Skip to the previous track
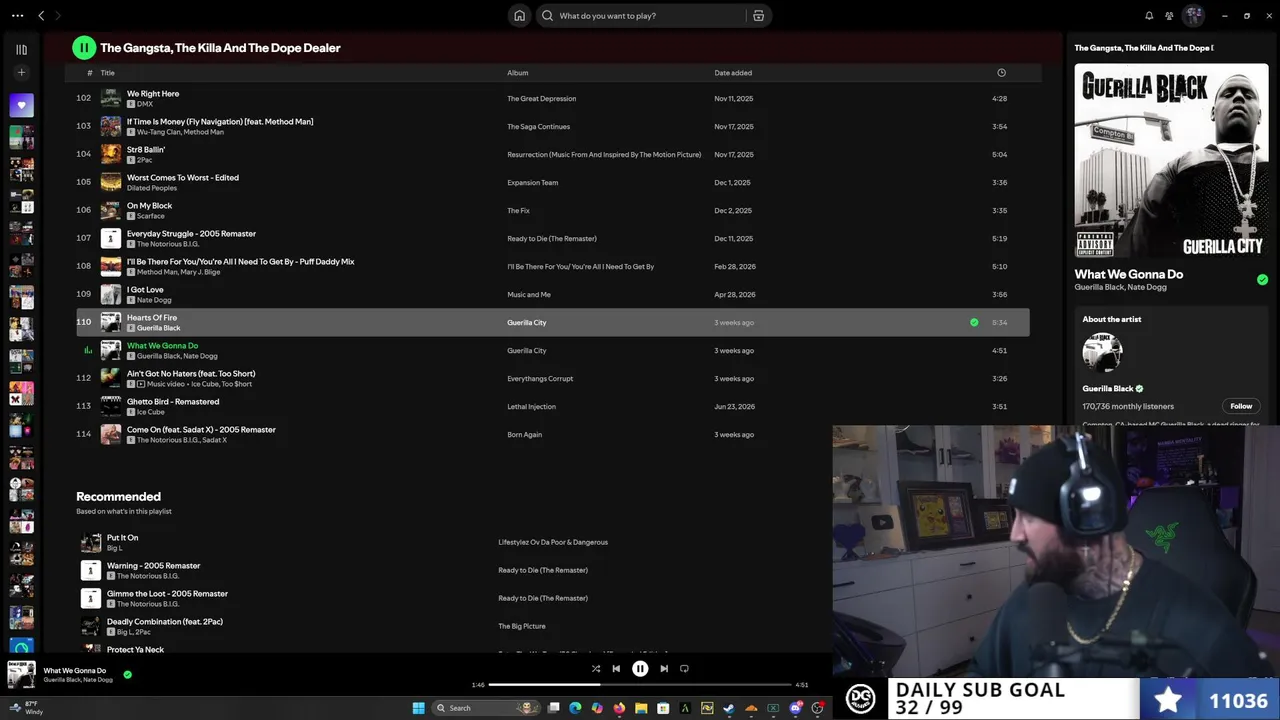This screenshot has height=720, width=1280. tap(616, 669)
